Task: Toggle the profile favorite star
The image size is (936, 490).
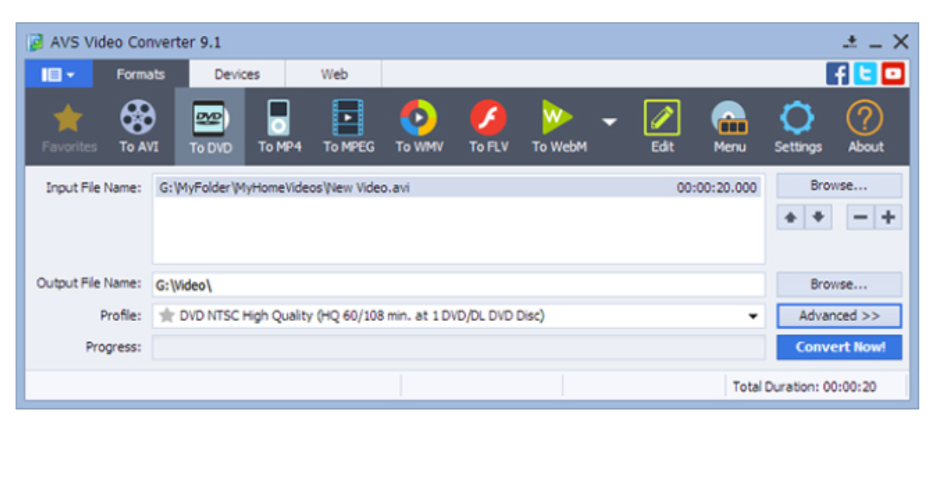Action: pos(167,315)
